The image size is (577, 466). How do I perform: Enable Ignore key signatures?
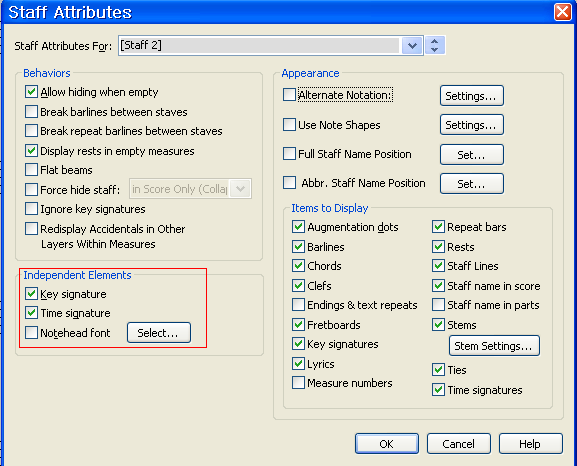coord(31,209)
